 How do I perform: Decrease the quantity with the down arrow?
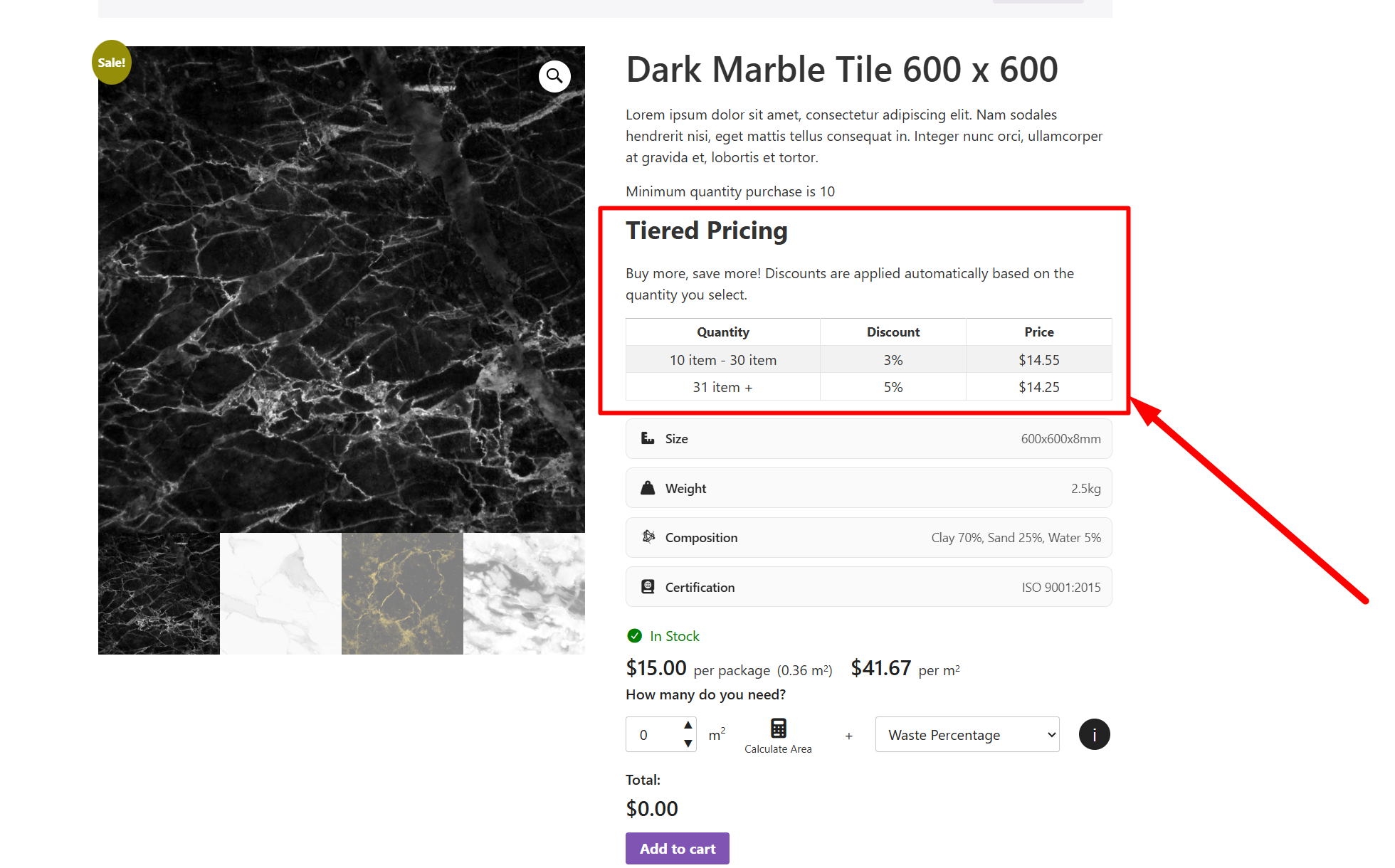click(x=688, y=743)
